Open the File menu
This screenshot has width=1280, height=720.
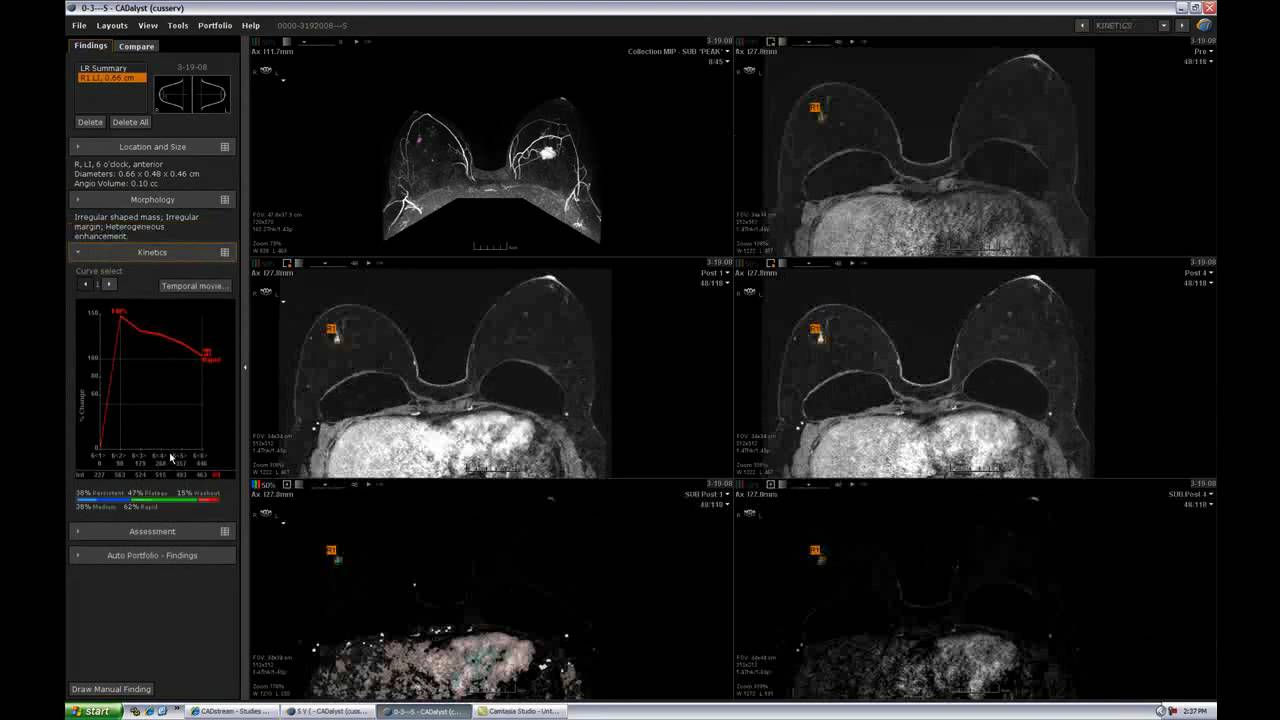pyautogui.click(x=79, y=25)
